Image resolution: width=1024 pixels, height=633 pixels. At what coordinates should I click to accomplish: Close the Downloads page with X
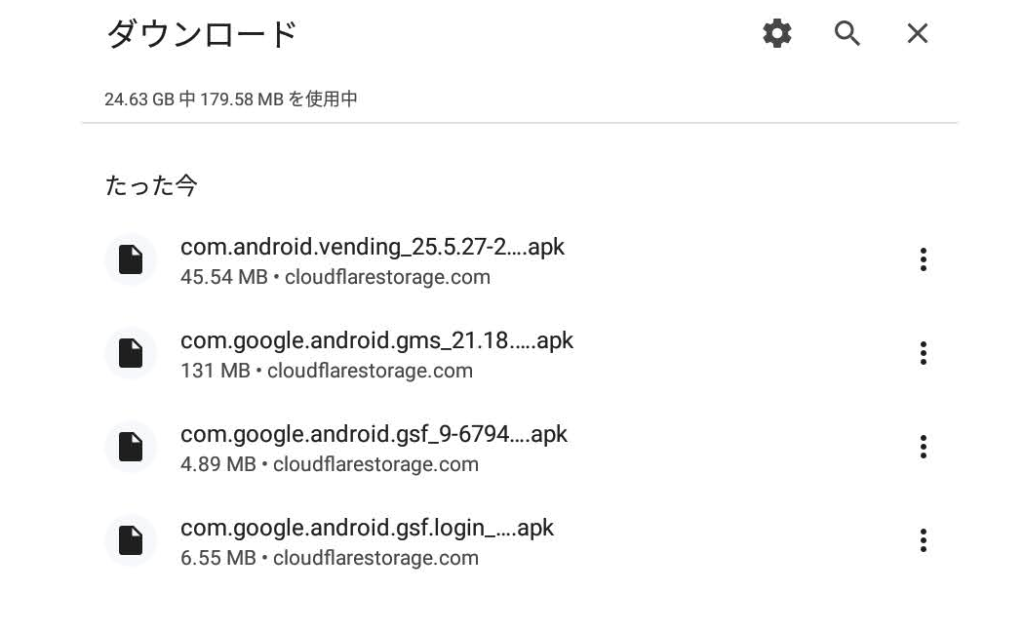(917, 35)
